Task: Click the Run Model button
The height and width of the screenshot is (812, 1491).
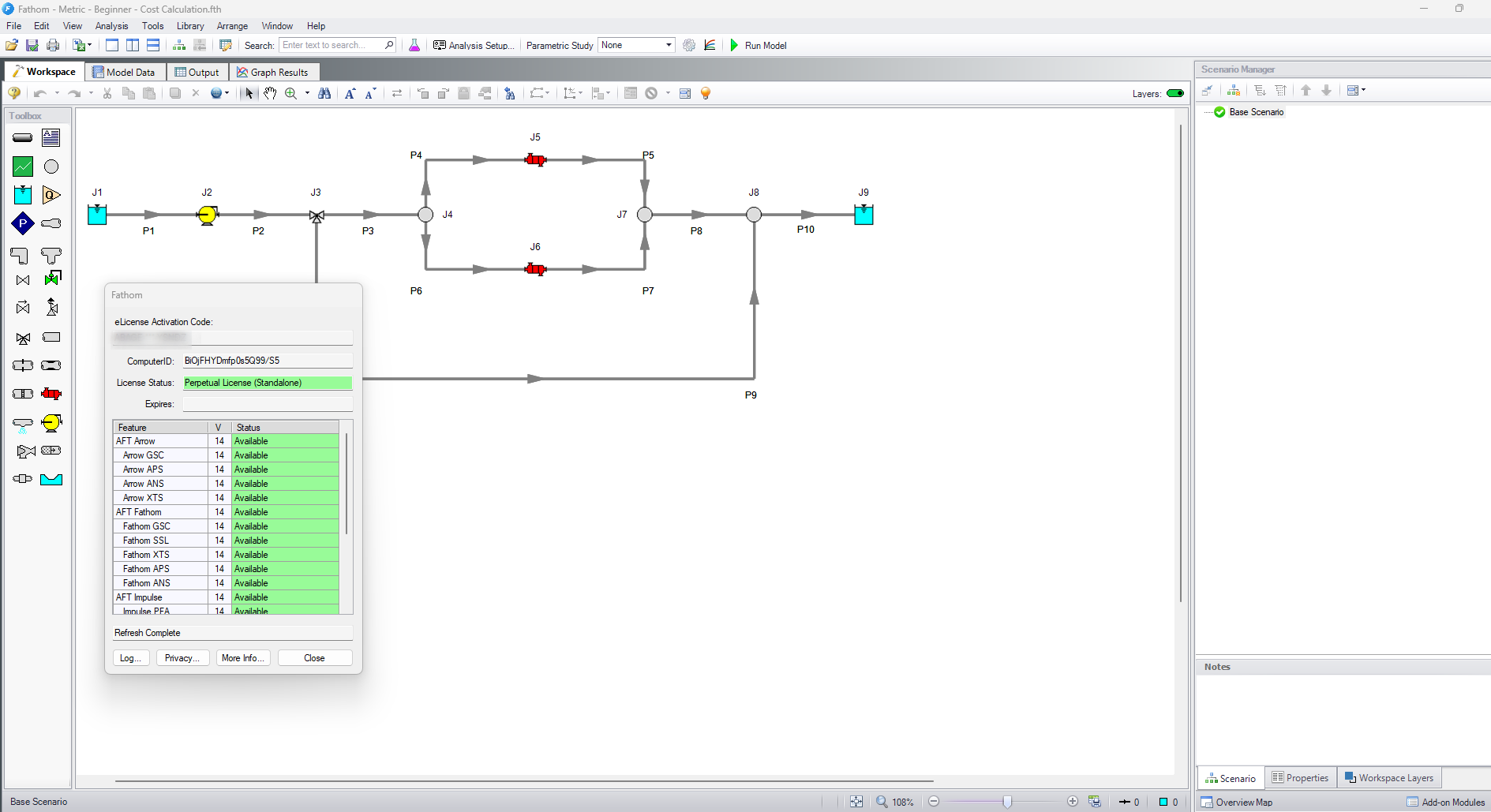Action: (758, 46)
